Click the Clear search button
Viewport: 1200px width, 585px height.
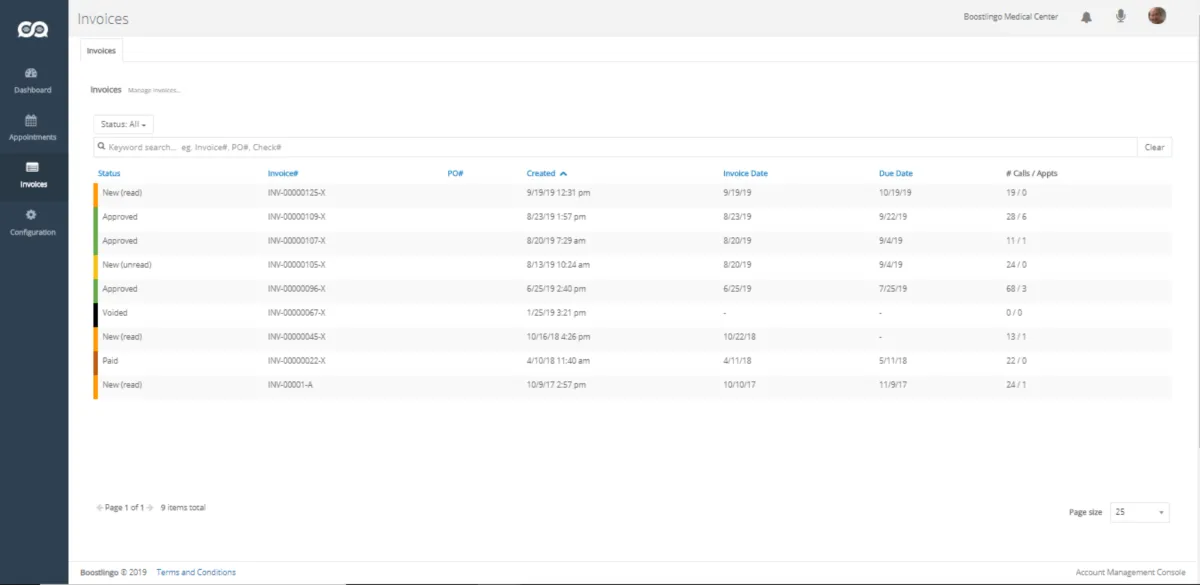[x=1154, y=147]
